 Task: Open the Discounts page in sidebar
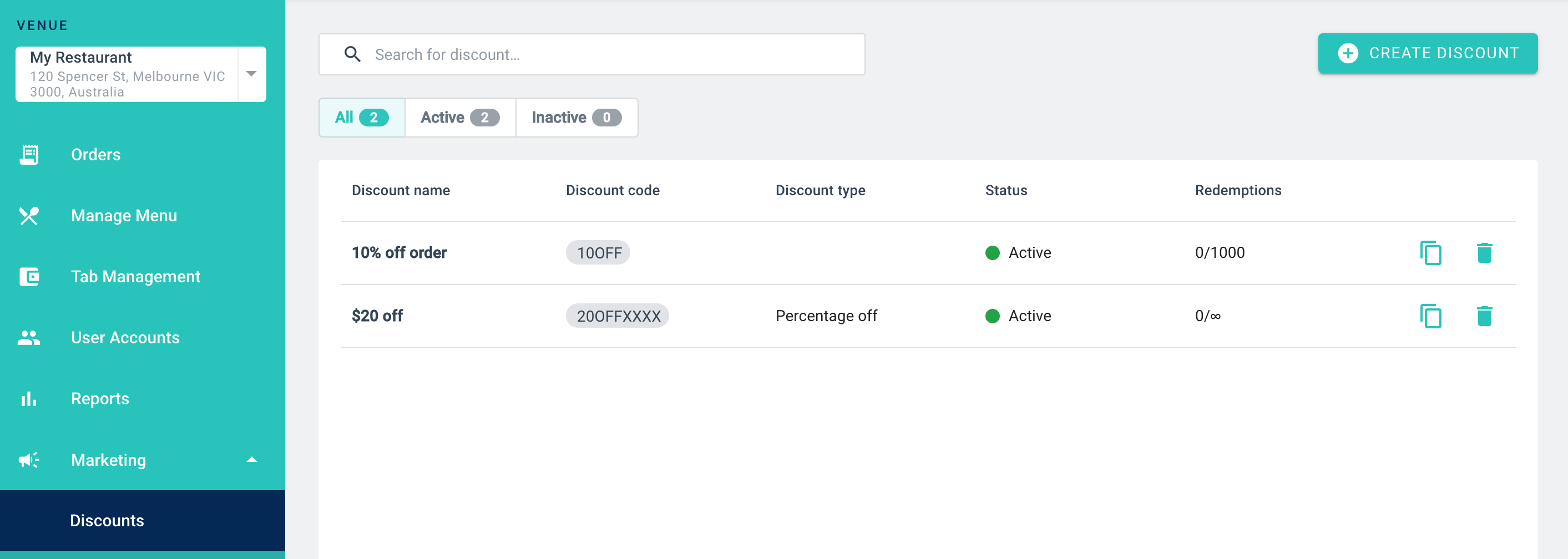[107, 521]
